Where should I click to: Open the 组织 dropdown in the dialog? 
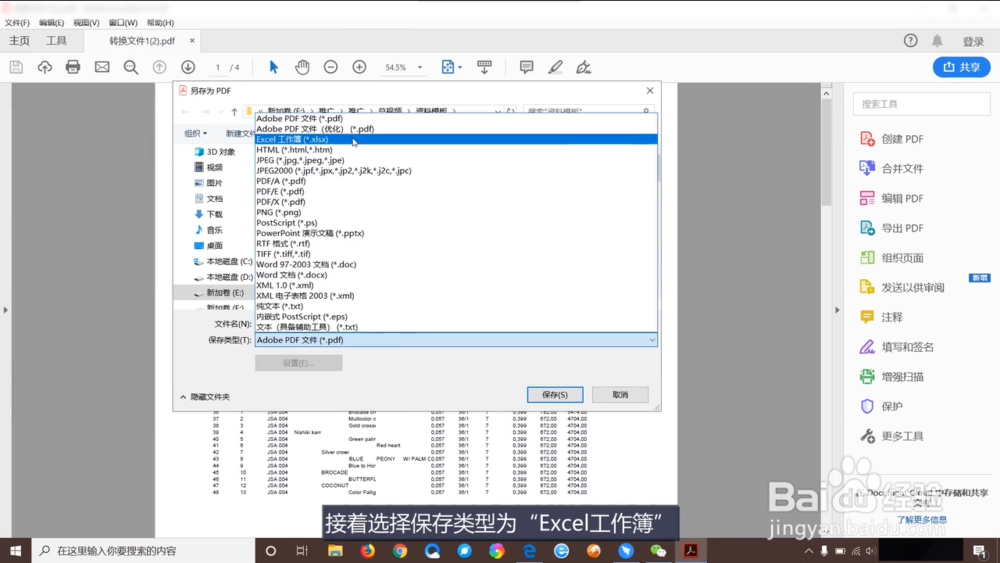[x=195, y=133]
